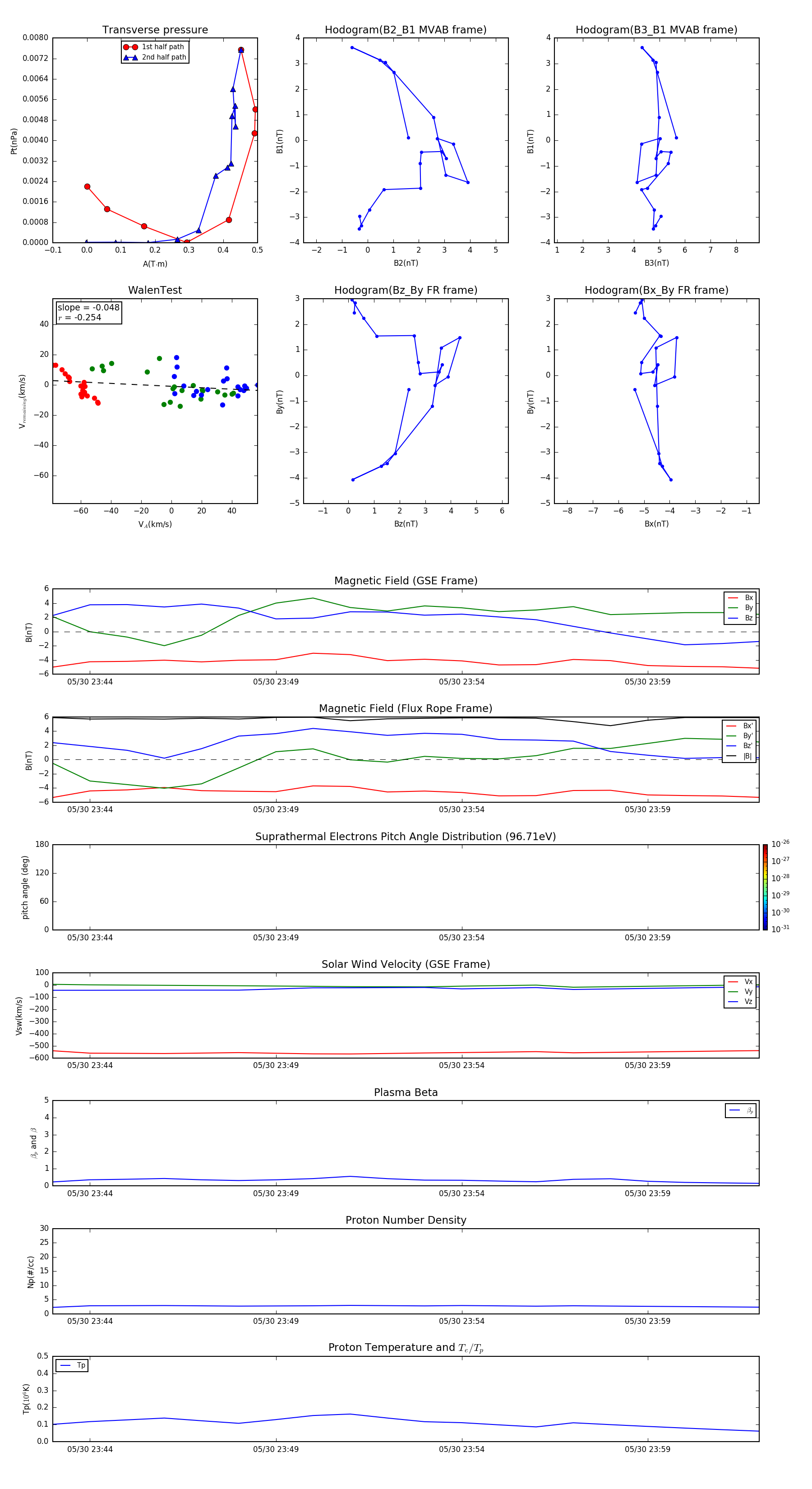This screenshot has height=1489, width=812.
Task: Click the 'Bz(nT)' x-axis label
Action: pyautogui.click(x=406, y=524)
